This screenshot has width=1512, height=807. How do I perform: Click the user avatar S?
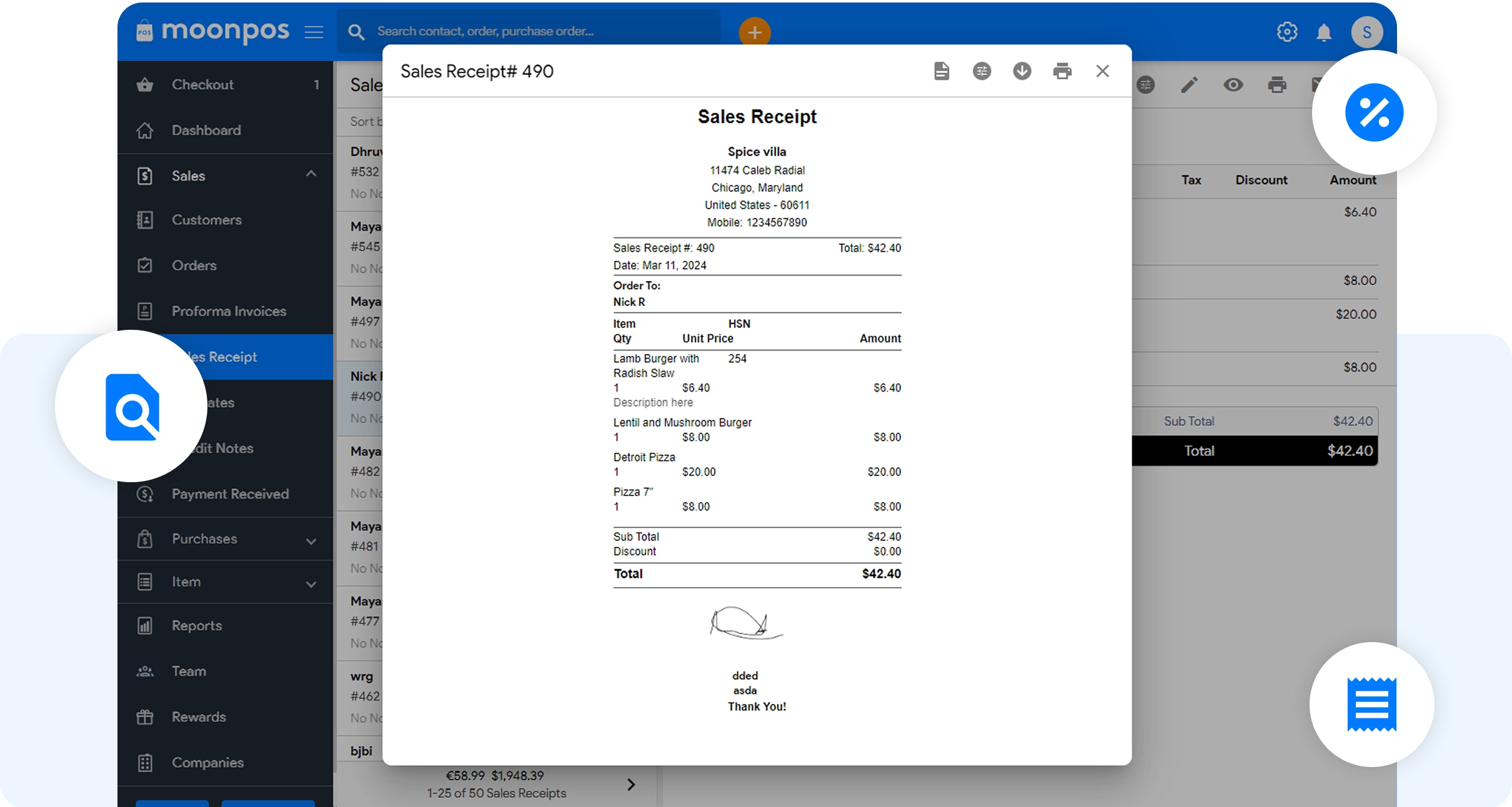pos(1366,32)
